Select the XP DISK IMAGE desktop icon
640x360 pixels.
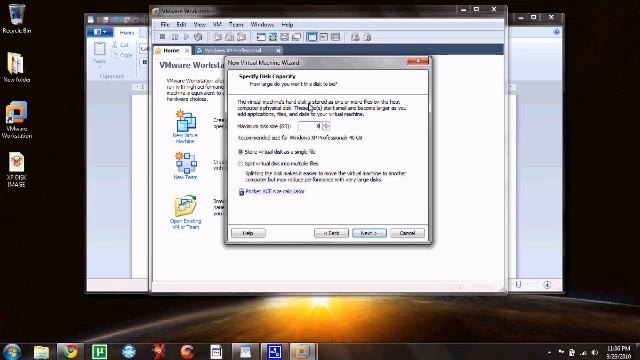[16, 169]
